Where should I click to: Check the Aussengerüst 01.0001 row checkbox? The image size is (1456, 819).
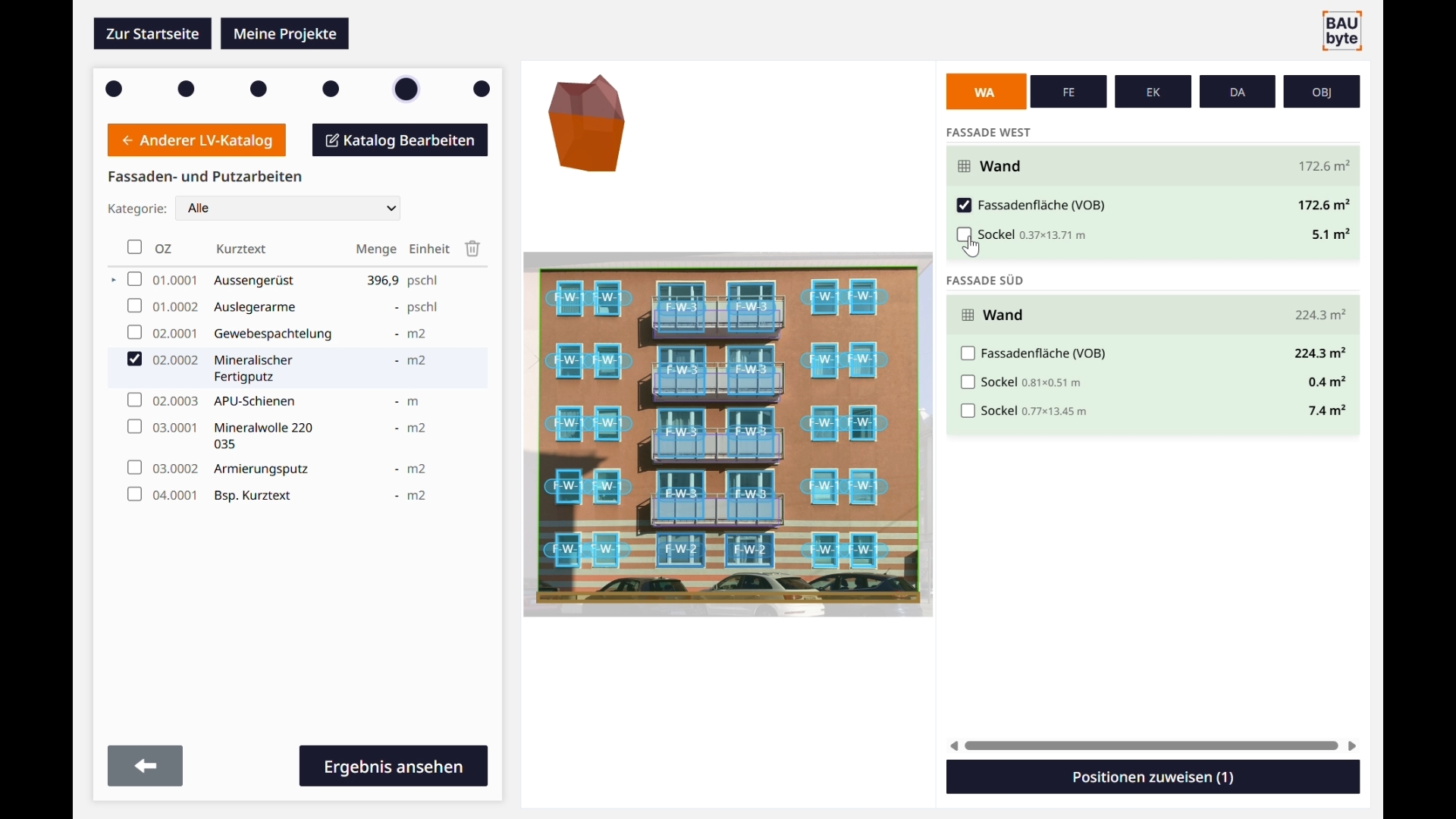pyautogui.click(x=135, y=280)
